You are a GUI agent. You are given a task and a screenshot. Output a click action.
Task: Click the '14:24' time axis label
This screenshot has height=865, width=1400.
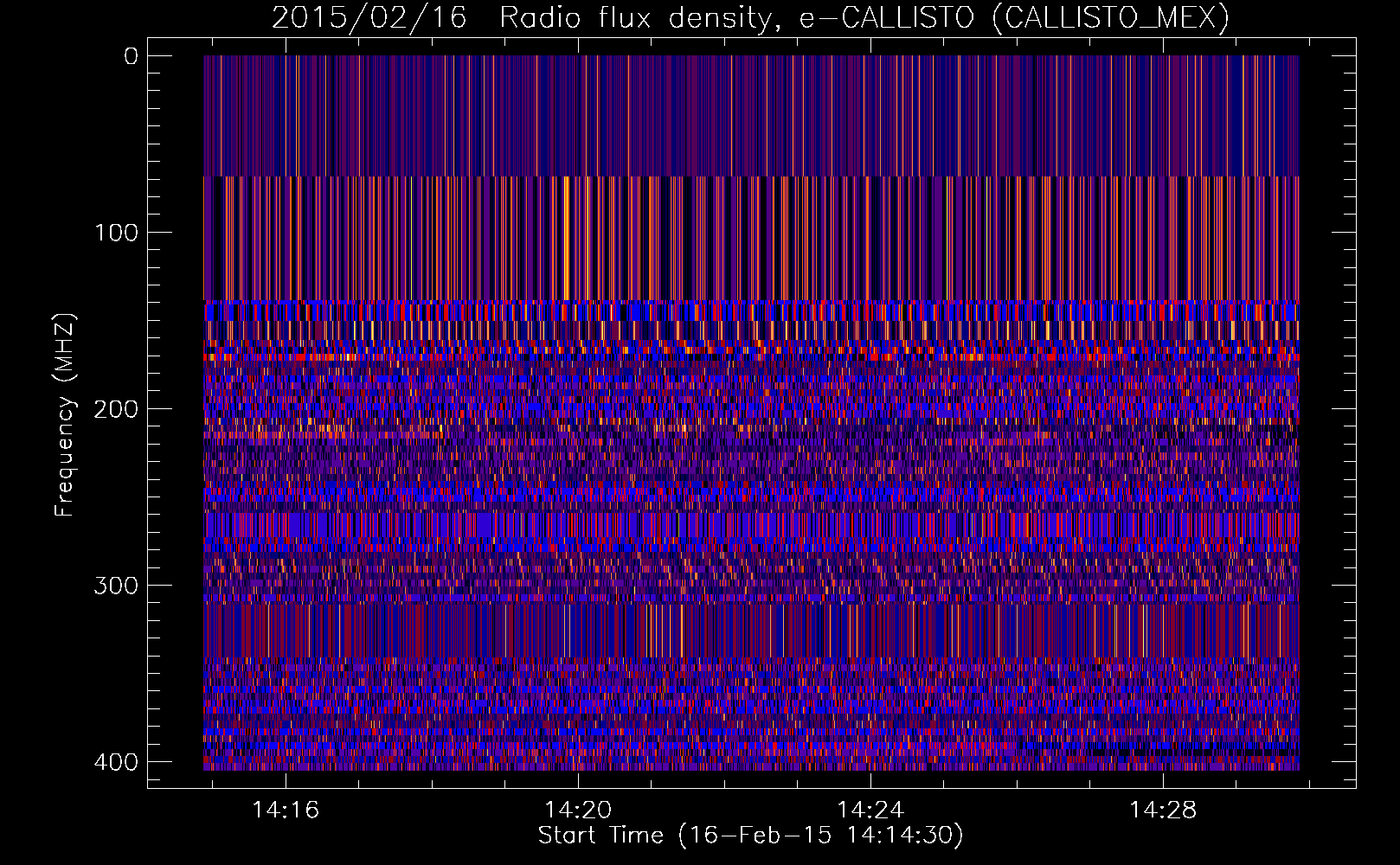(x=870, y=810)
